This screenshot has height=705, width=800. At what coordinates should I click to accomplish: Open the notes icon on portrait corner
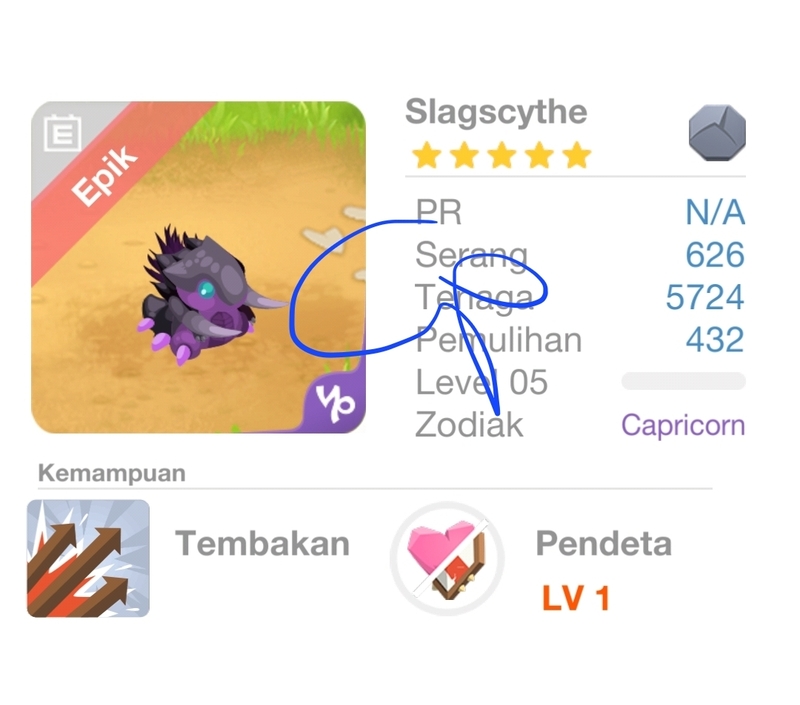[x=63, y=133]
